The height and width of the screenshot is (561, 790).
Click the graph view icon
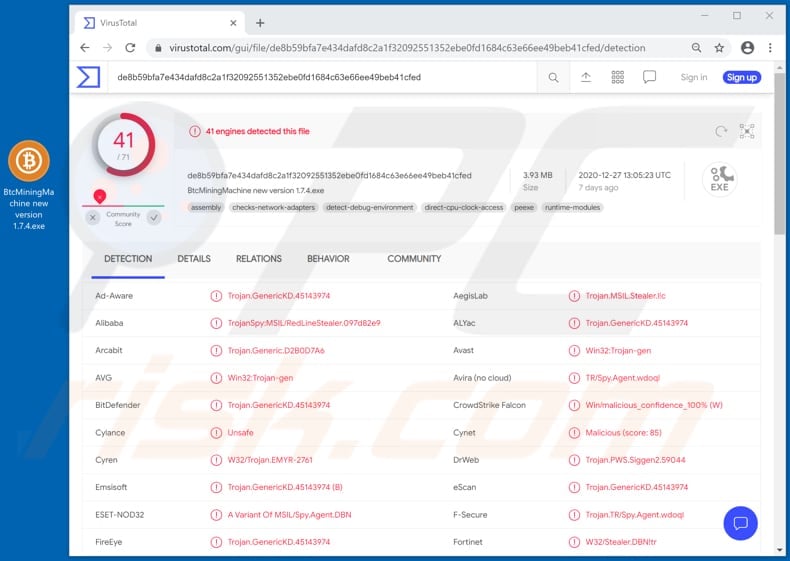[x=747, y=131]
